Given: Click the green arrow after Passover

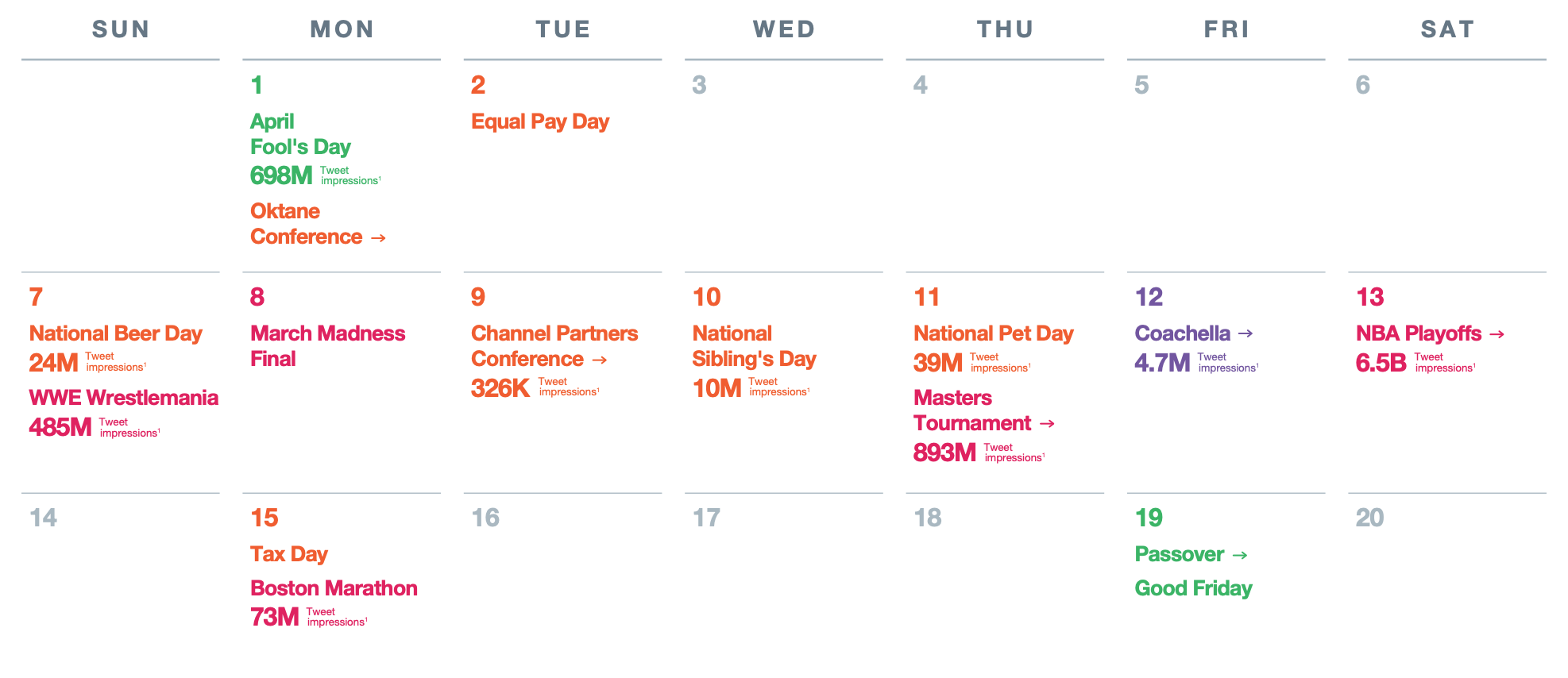Looking at the screenshot, I should tap(1240, 555).
